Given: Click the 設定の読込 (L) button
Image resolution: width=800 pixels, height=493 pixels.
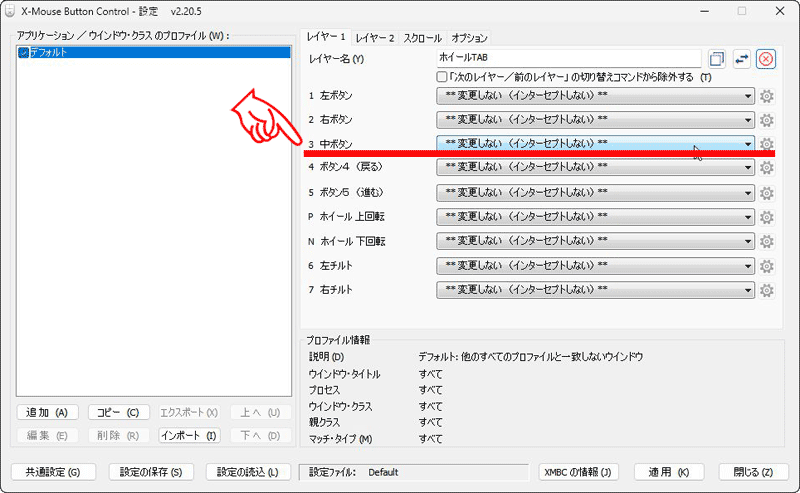Looking at the screenshot, I should tap(248, 472).
